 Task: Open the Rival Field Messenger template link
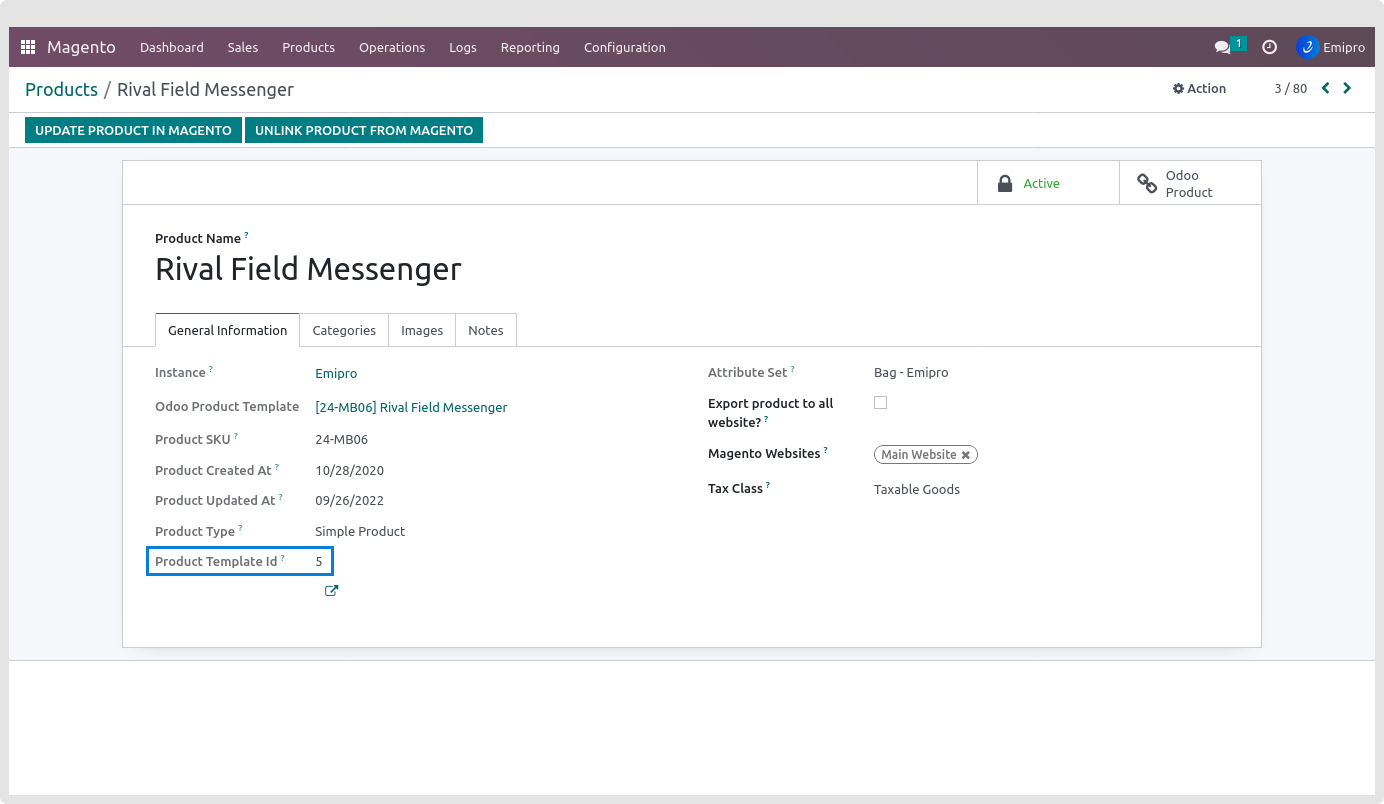point(411,407)
